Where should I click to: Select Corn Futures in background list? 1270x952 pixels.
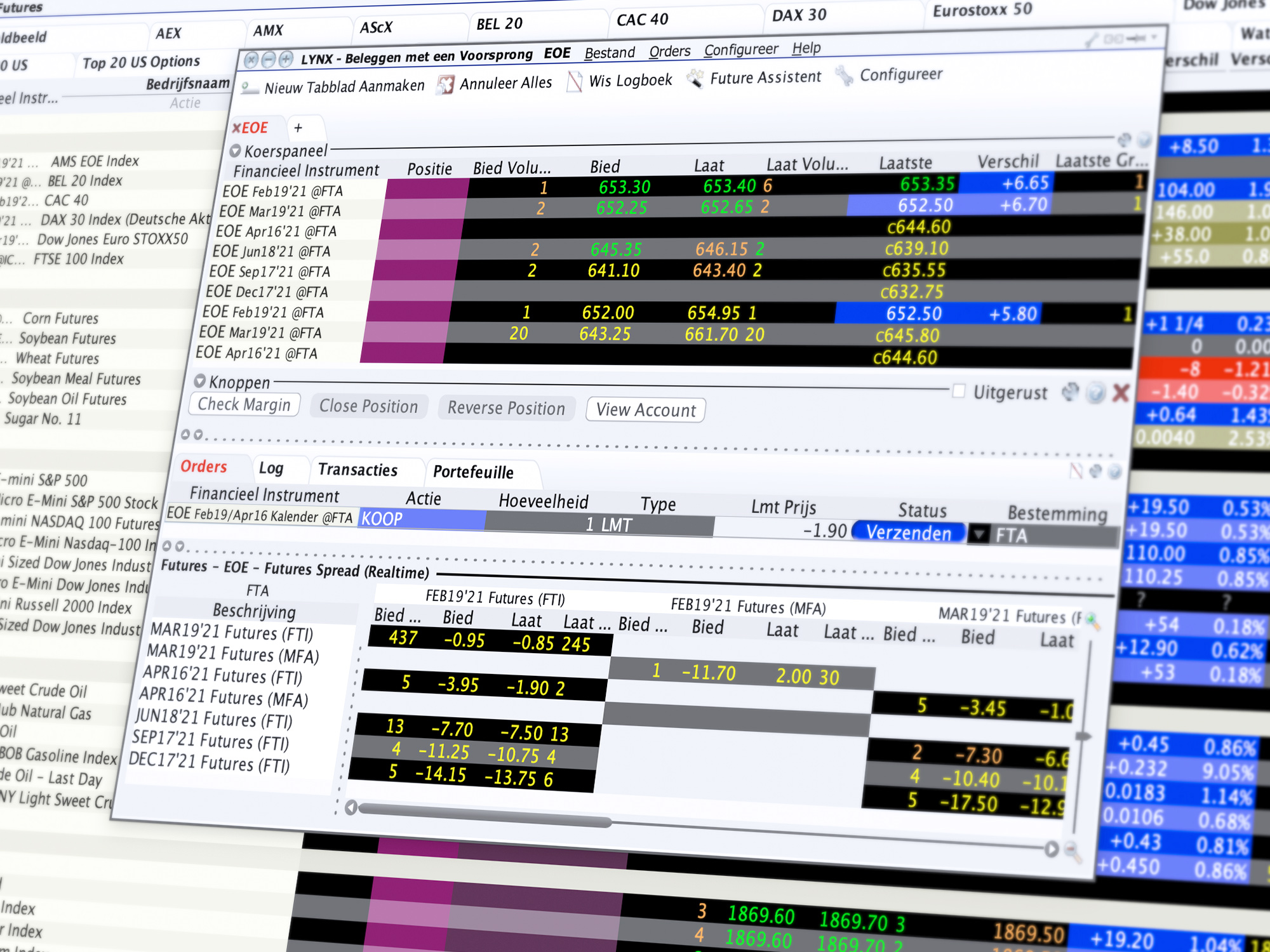coord(60,318)
